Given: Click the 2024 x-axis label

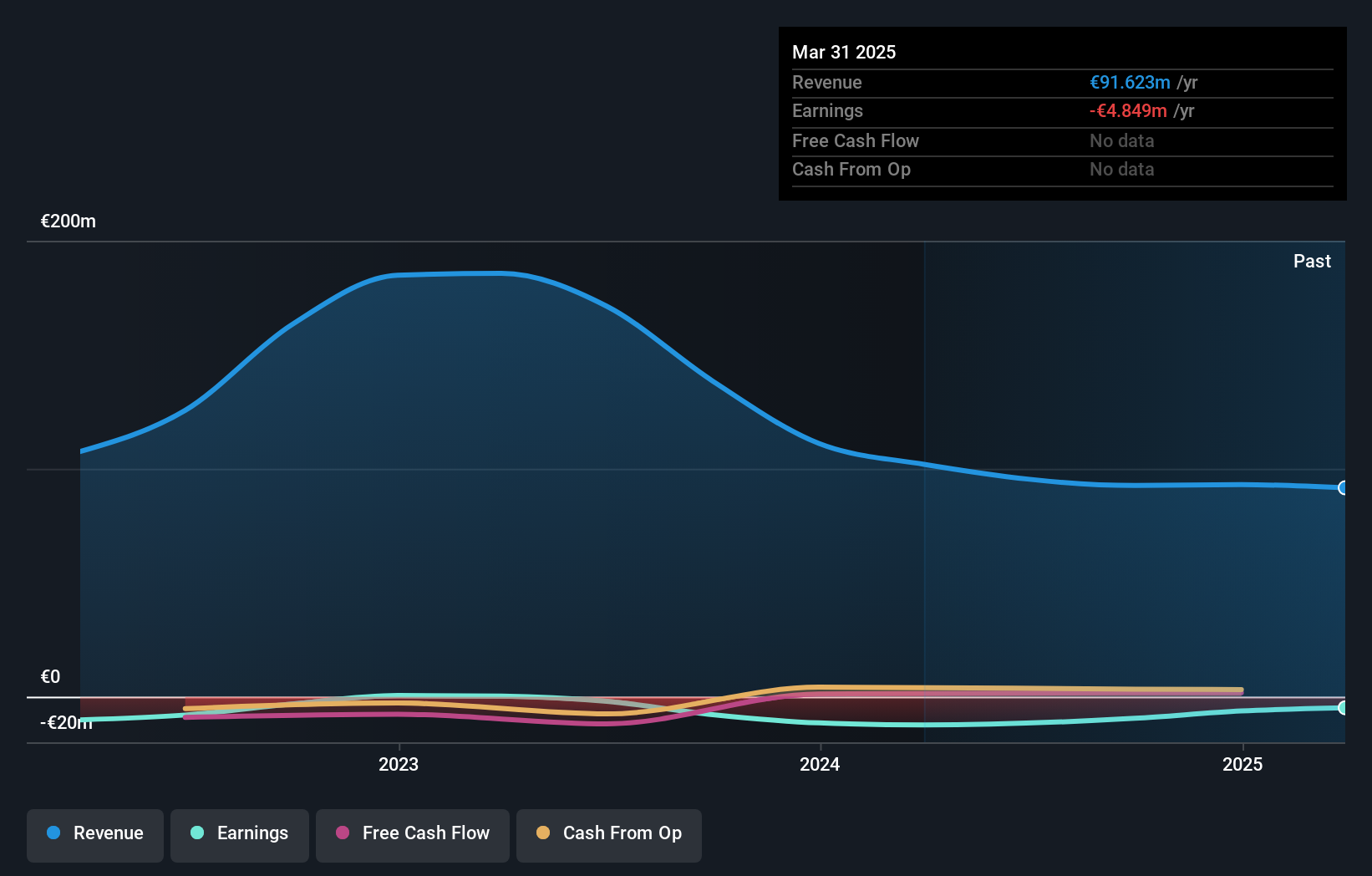Looking at the screenshot, I should pos(820,764).
